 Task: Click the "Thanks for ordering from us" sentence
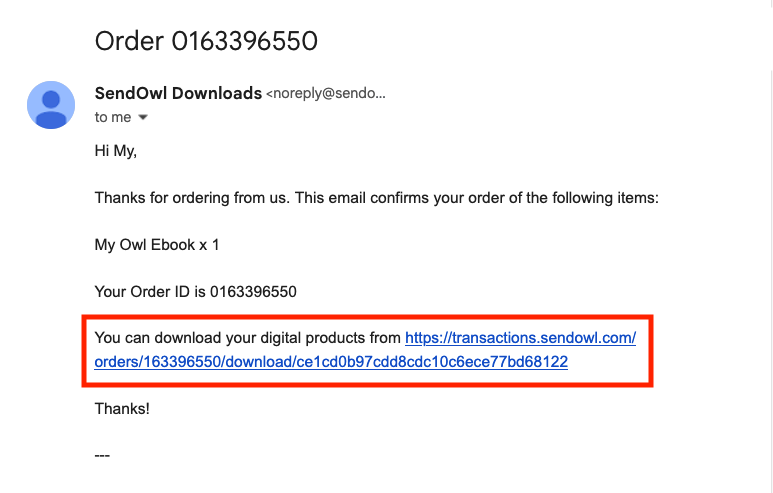pyautogui.click(x=192, y=198)
